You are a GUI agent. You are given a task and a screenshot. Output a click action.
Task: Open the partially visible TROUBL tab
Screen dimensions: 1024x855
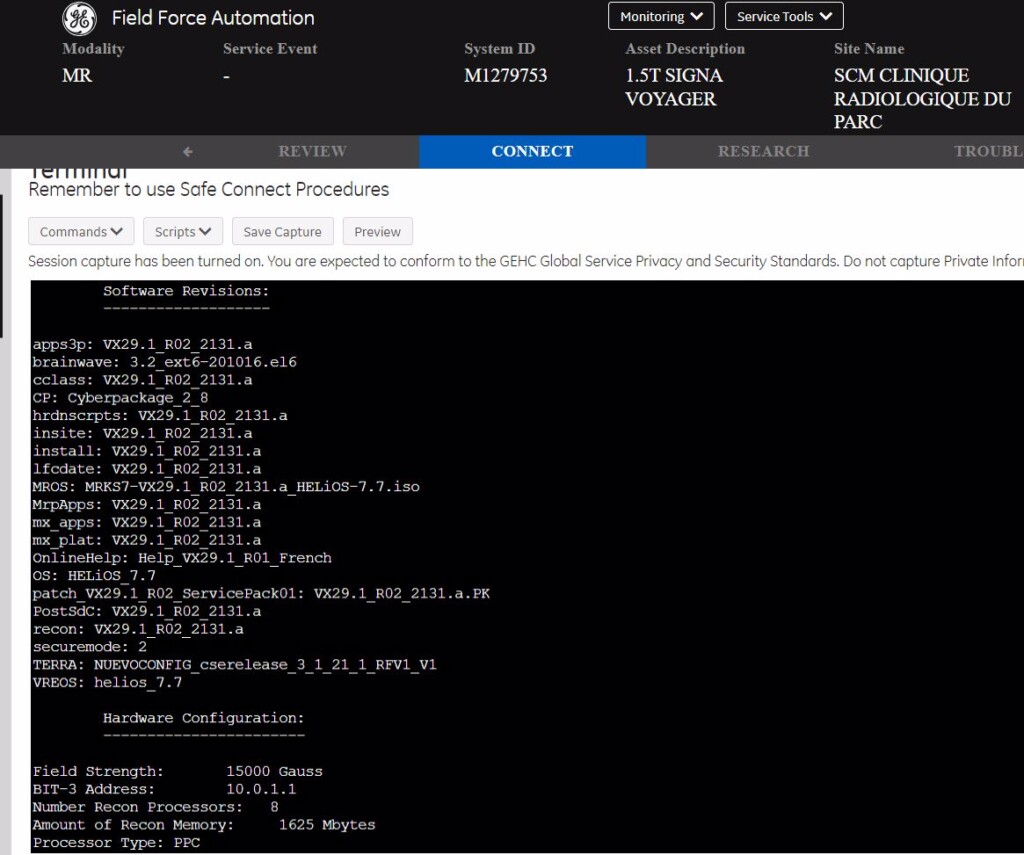coord(987,152)
